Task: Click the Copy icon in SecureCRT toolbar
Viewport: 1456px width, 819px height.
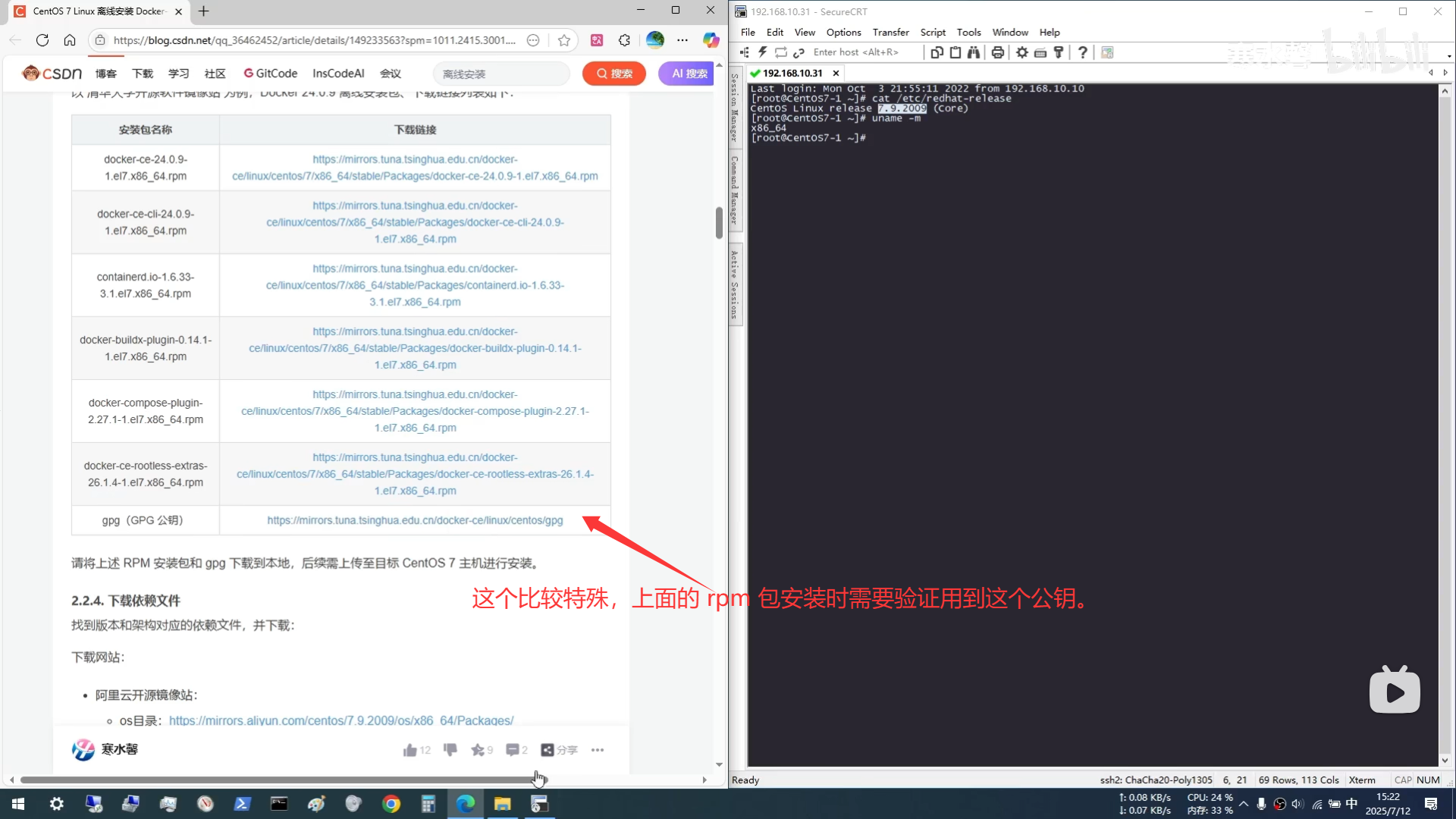Action: click(x=937, y=52)
